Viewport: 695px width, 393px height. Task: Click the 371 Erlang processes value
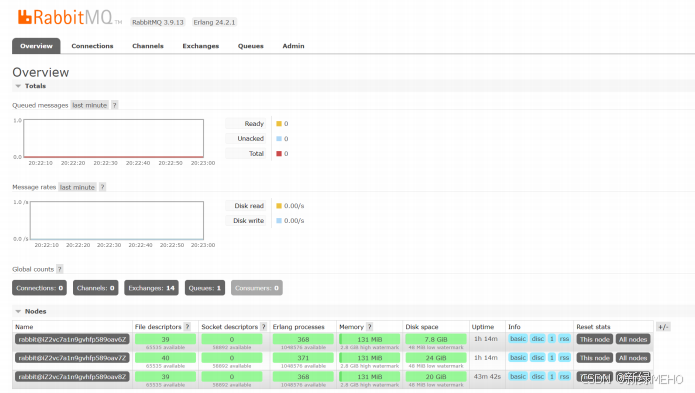point(303,358)
